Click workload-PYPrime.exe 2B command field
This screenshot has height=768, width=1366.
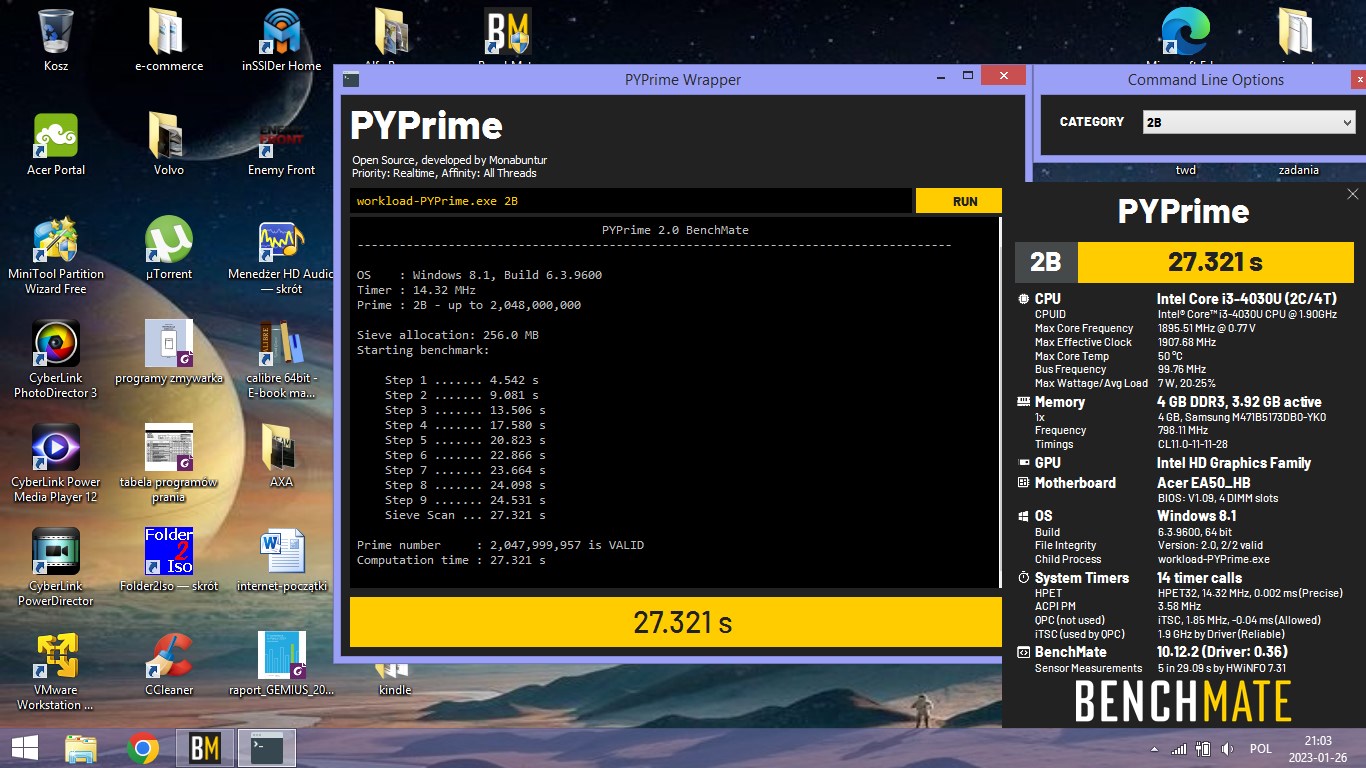631,201
